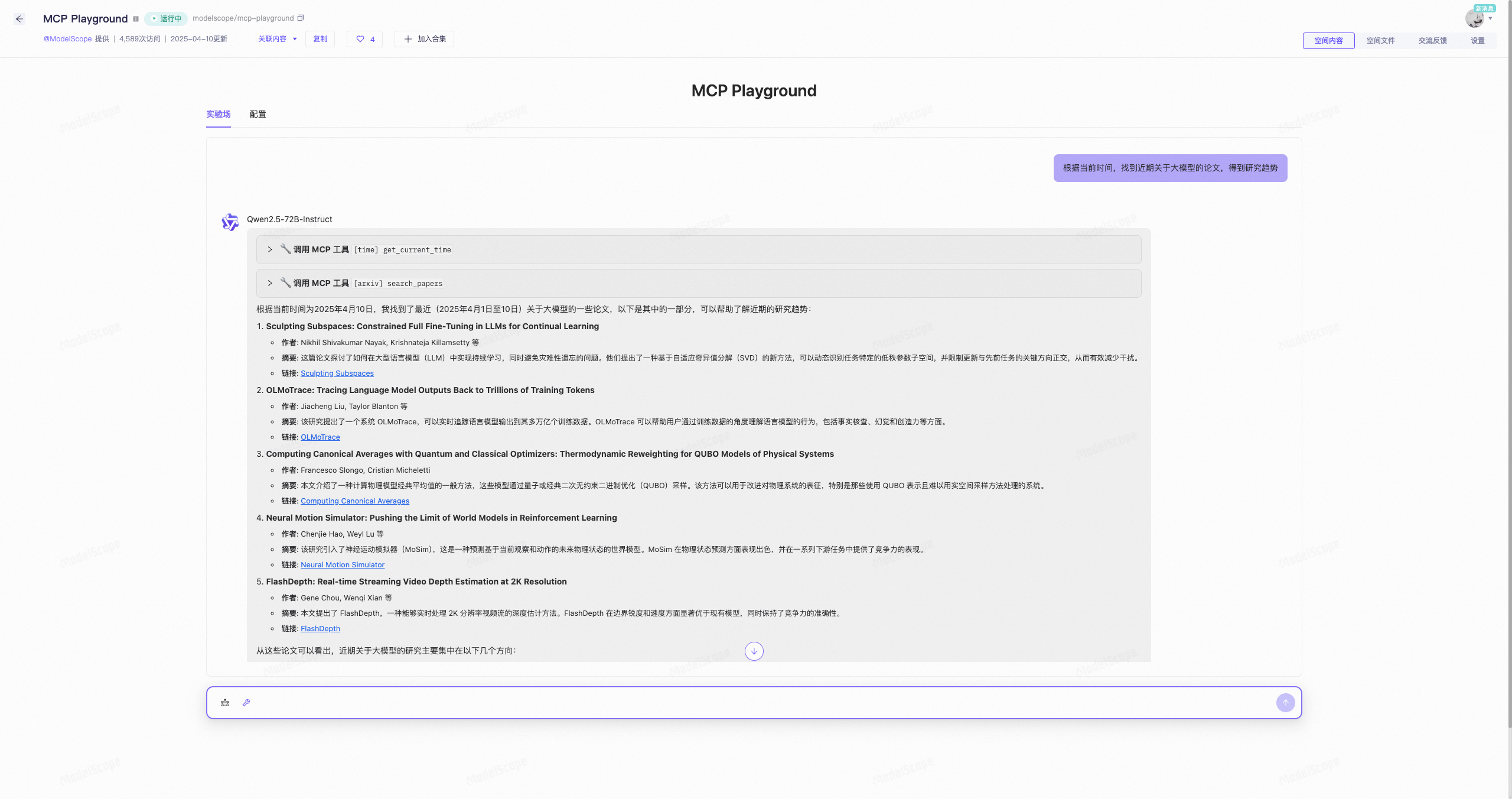1512x799 pixels.
Task: Click the wrench tools icon in input box
Action: tap(246, 703)
